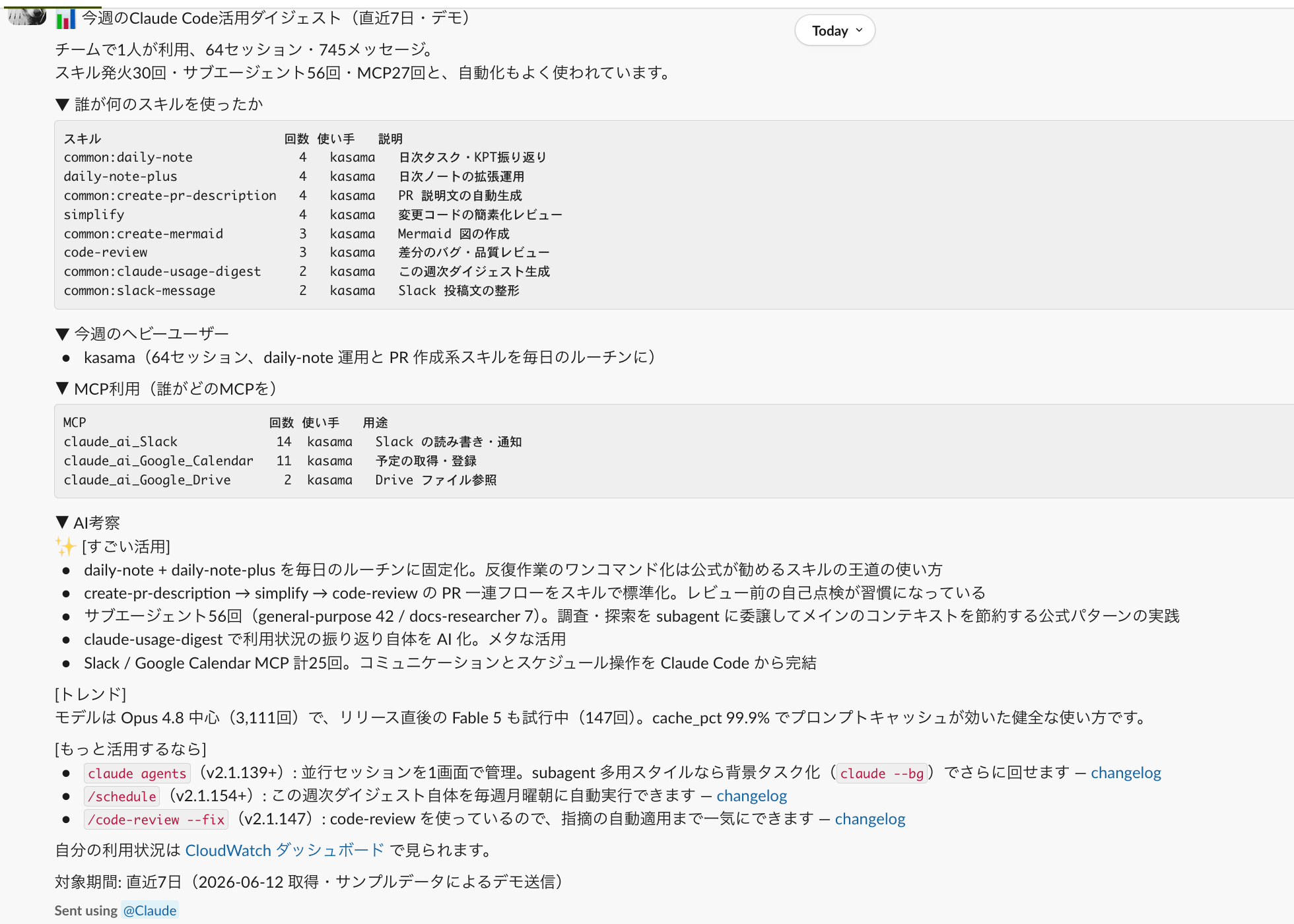Click the '/schedule' code snippet
Screen dimensions: 1294x924
tap(122, 796)
